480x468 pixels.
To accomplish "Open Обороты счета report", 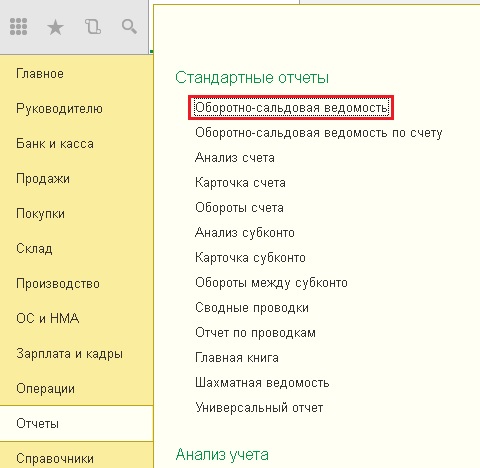I will [x=239, y=208].
